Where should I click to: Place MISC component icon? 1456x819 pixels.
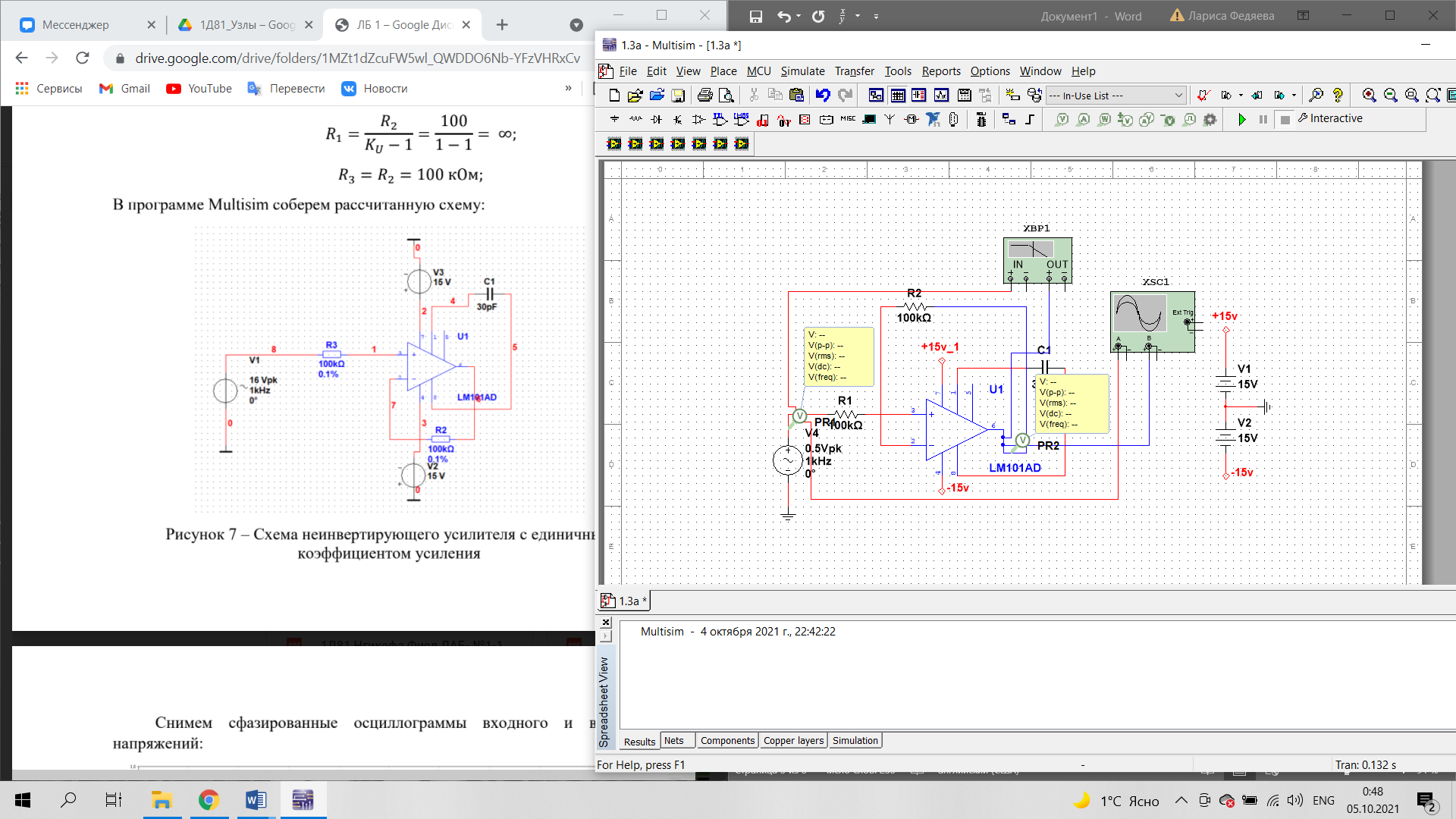848,118
